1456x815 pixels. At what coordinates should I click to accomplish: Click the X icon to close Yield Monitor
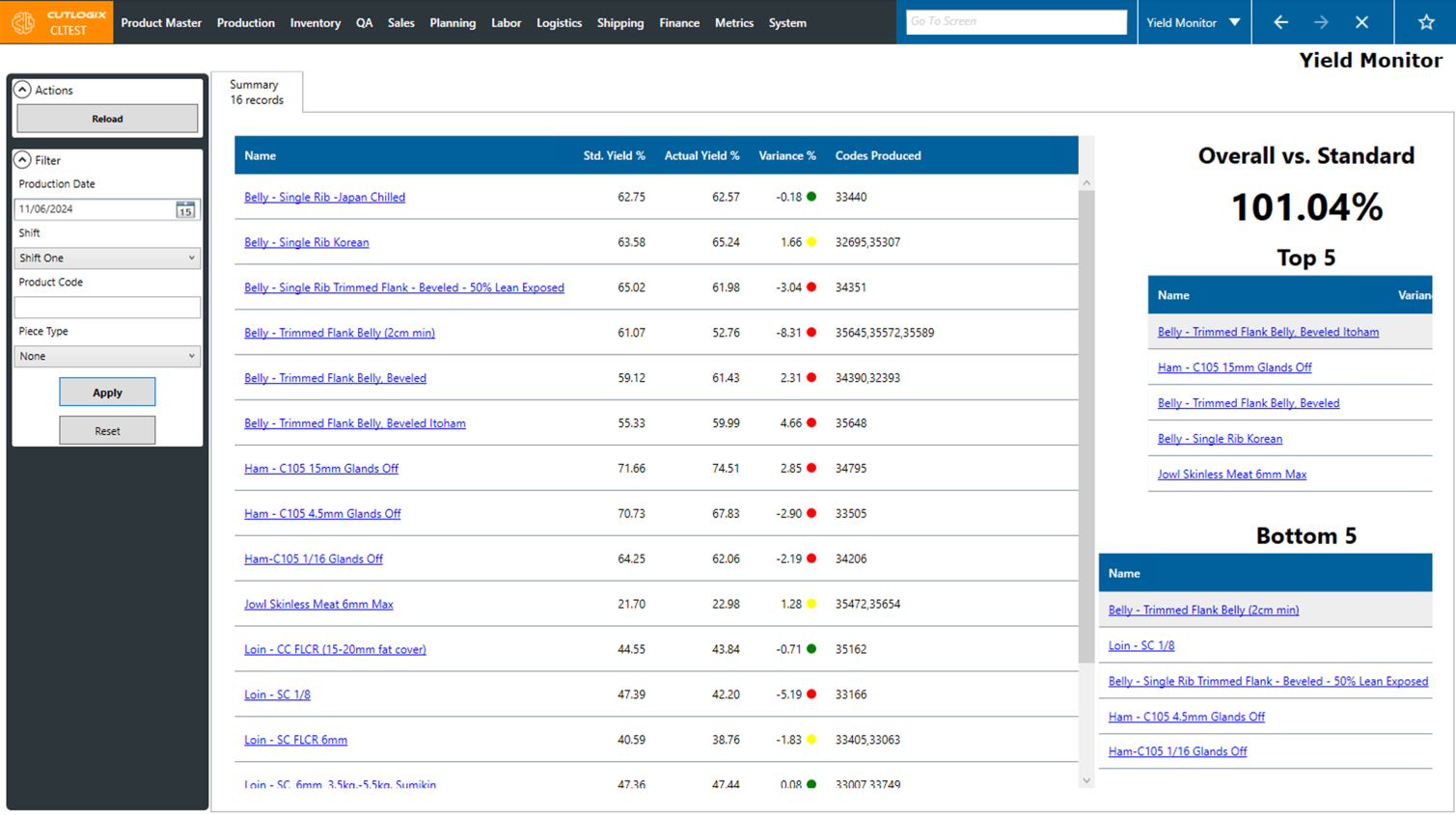tap(1361, 21)
